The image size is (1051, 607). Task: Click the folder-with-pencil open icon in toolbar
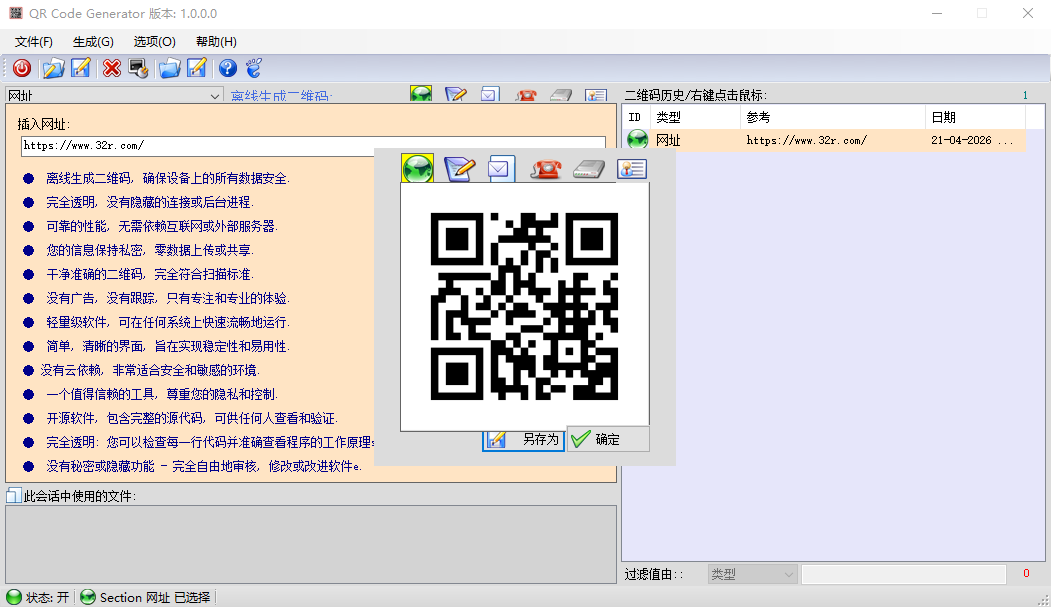pos(54,68)
